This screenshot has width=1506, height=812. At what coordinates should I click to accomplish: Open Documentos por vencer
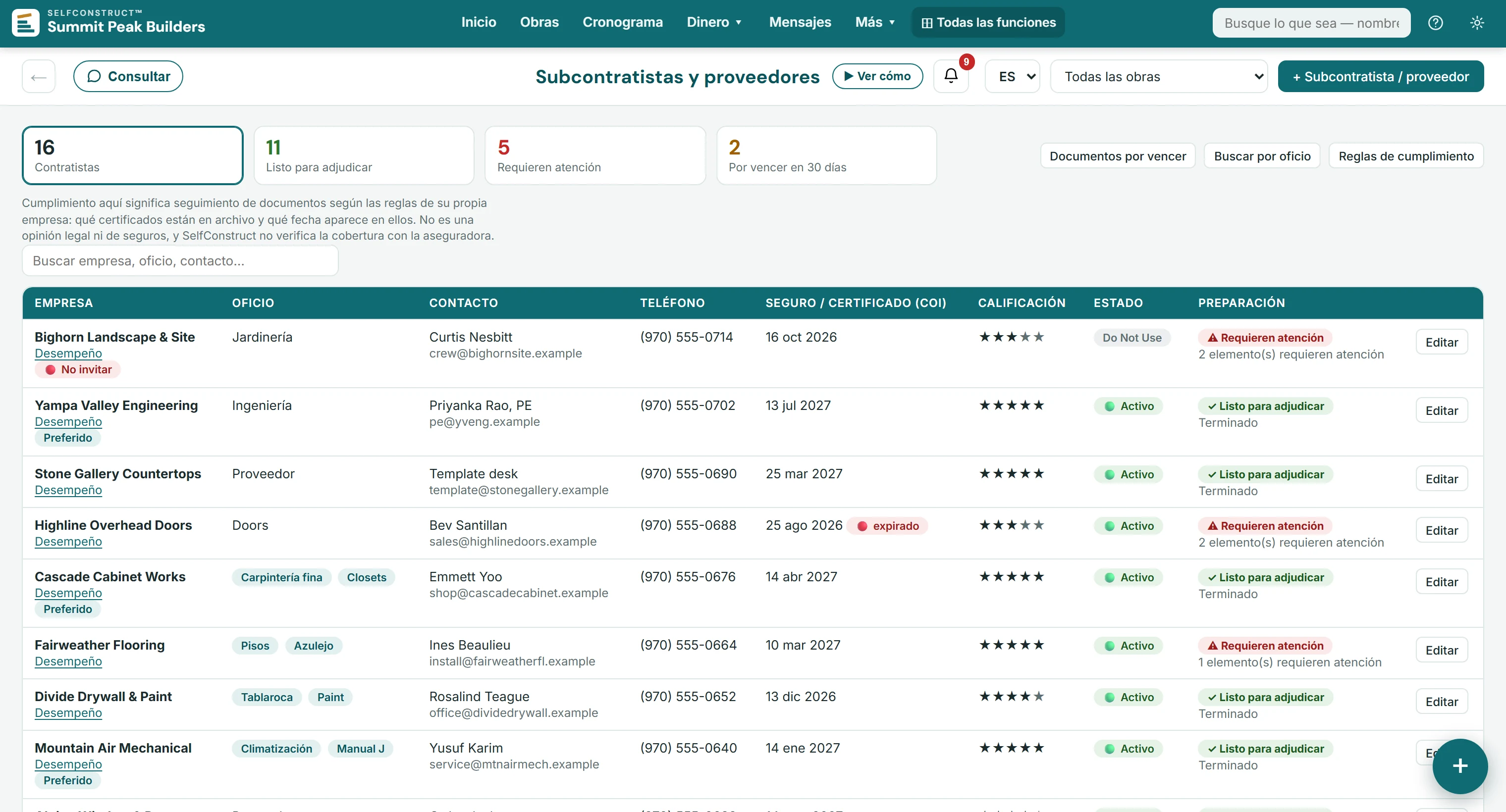(x=1118, y=155)
